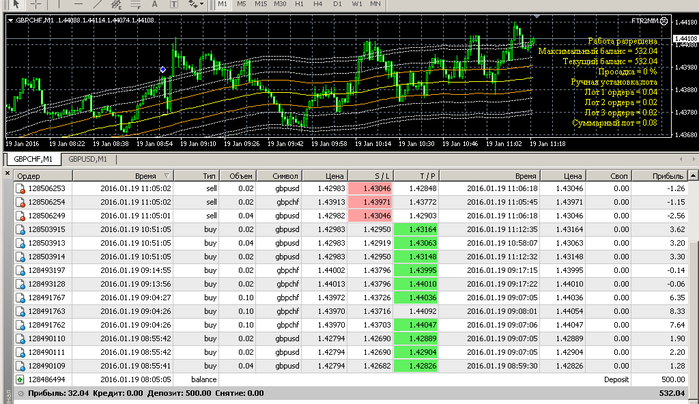
Task: Close the terminal panel with X
Action: click(x=7, y=173)
